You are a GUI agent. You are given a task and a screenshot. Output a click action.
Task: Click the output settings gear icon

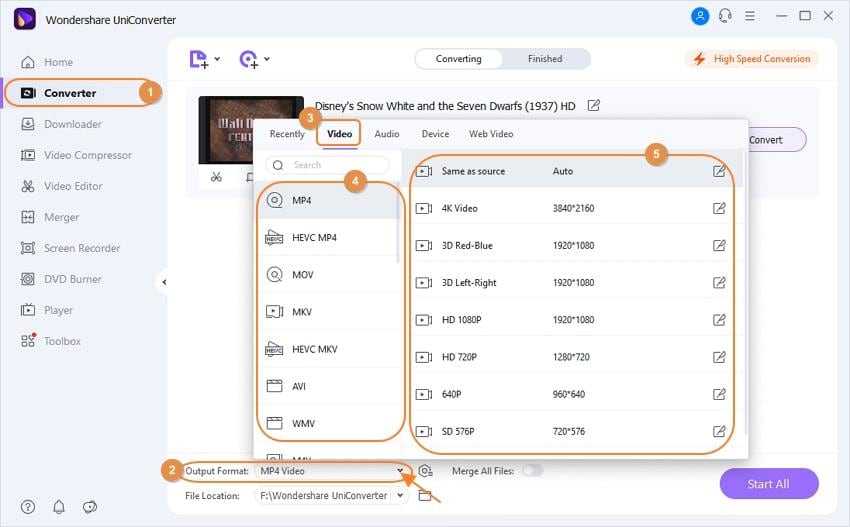pyautogui.click(x=426, y=471)
